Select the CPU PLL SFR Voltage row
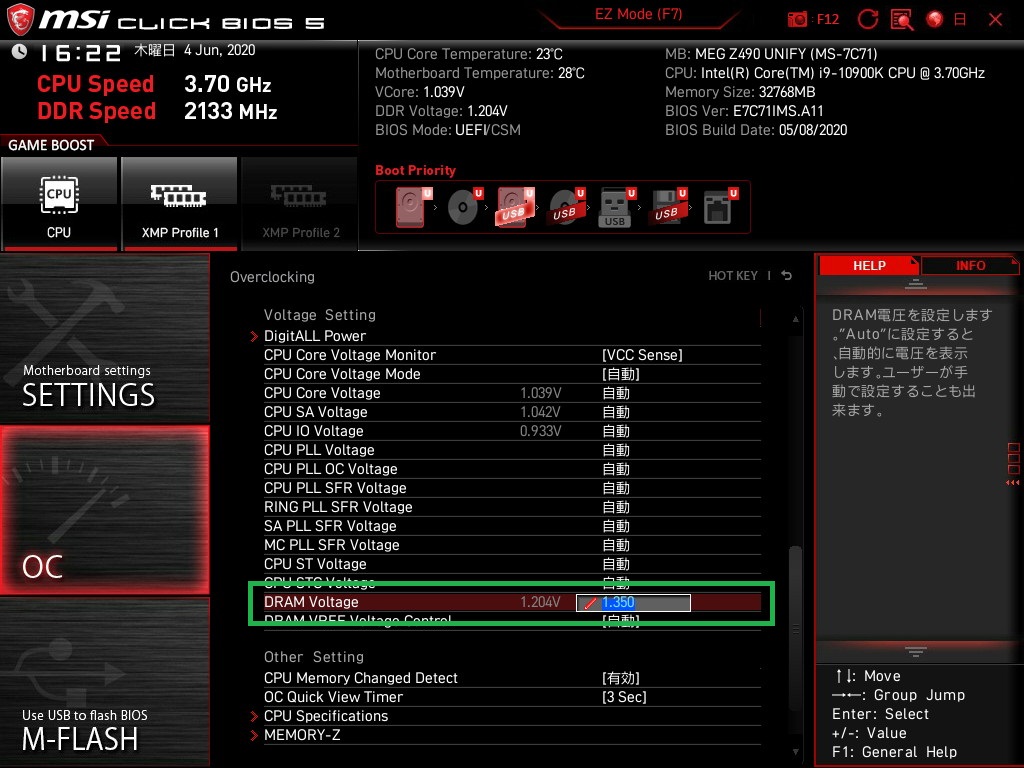 [512, 487]
